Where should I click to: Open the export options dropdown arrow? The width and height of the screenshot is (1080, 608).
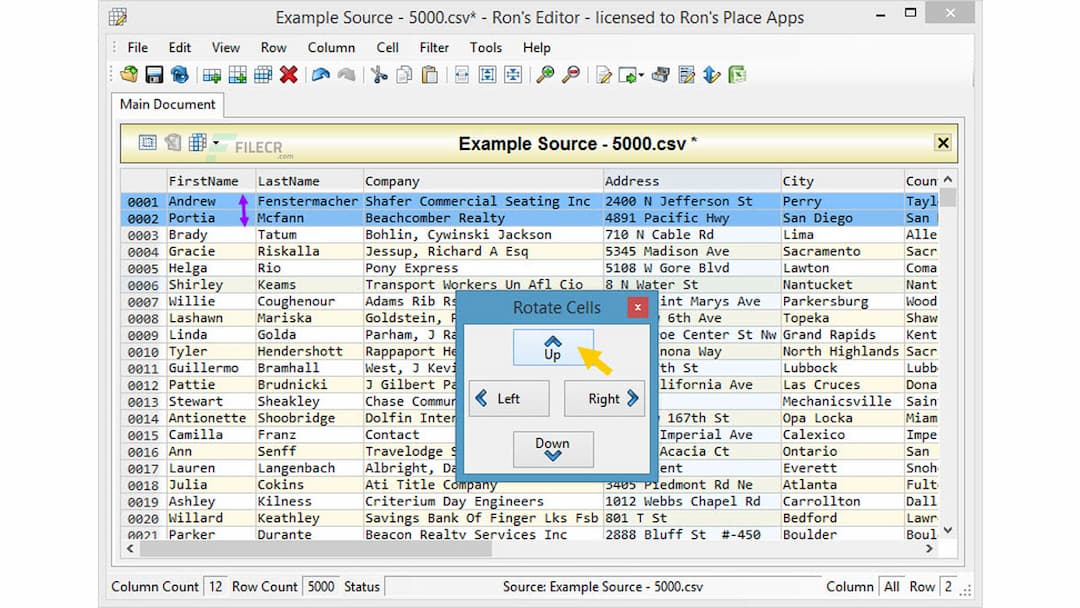(x=641, y=76)
